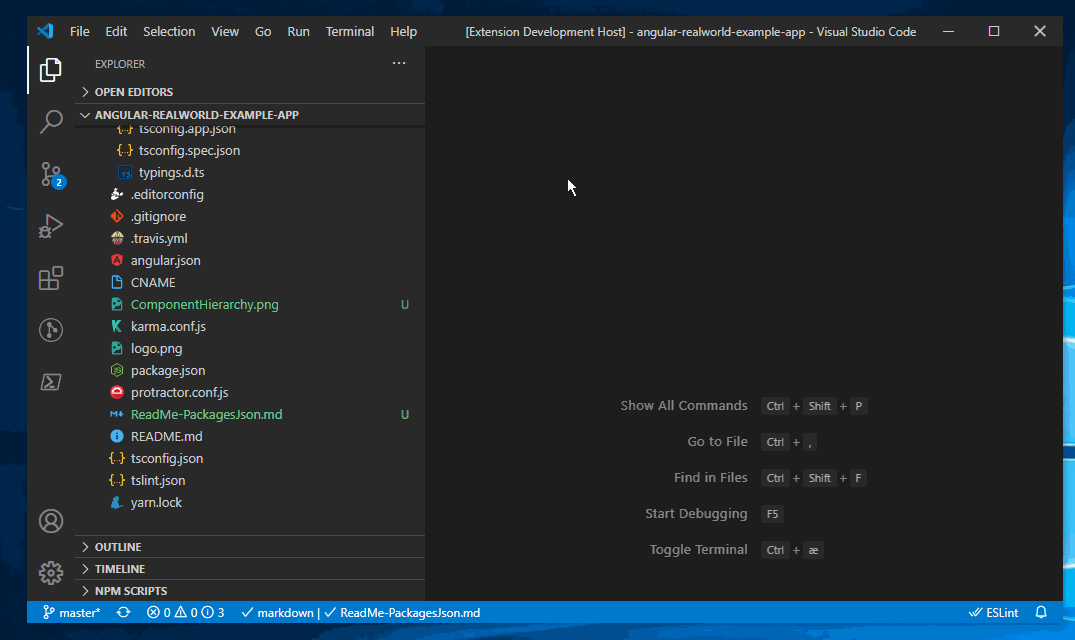1075x640 pixels.
Task: Click ReadMe-PackagesJson.md status bar item
Action: pos(402,613)
